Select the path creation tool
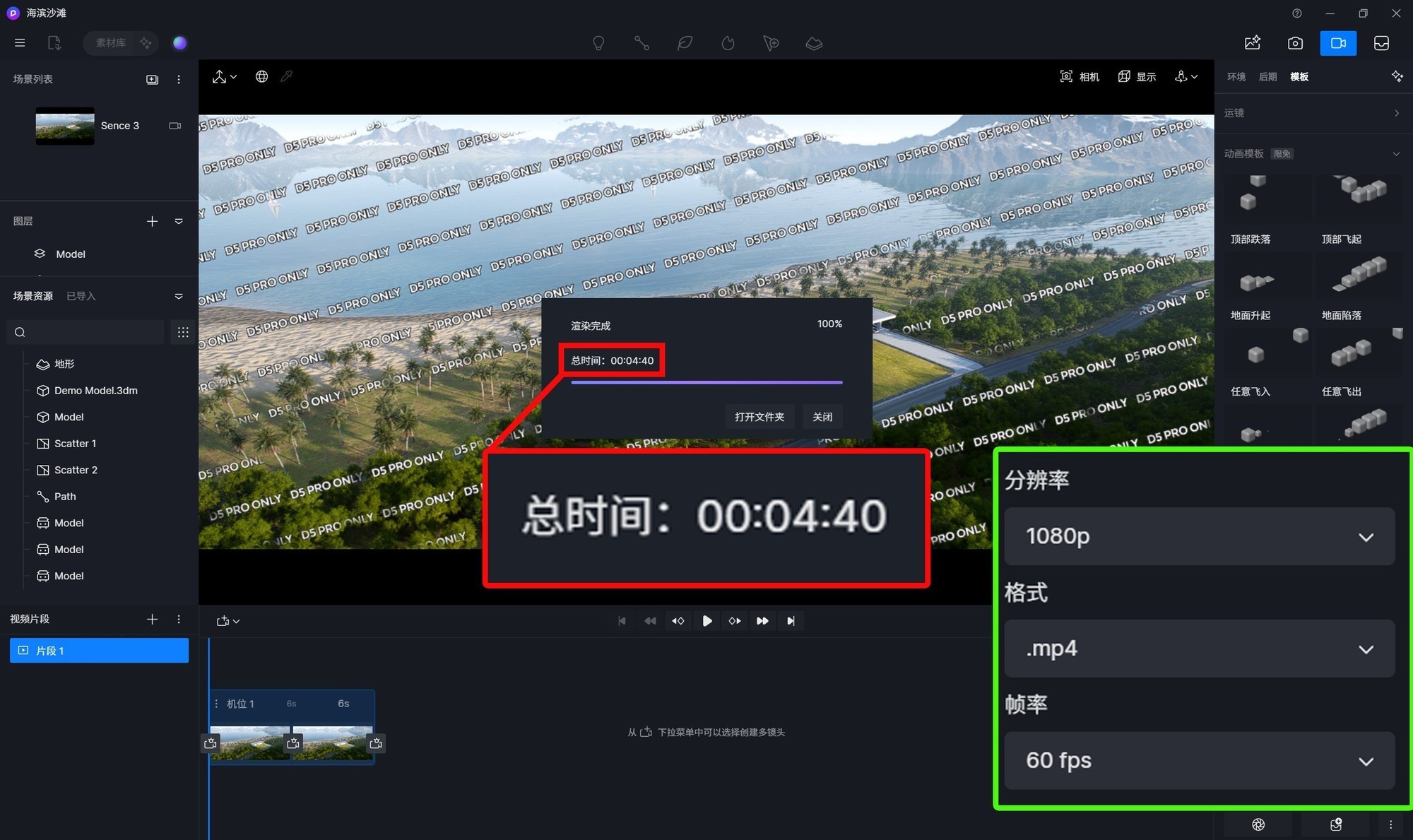The height and width of the screenshot is (840, 1413). pos(642,42)
